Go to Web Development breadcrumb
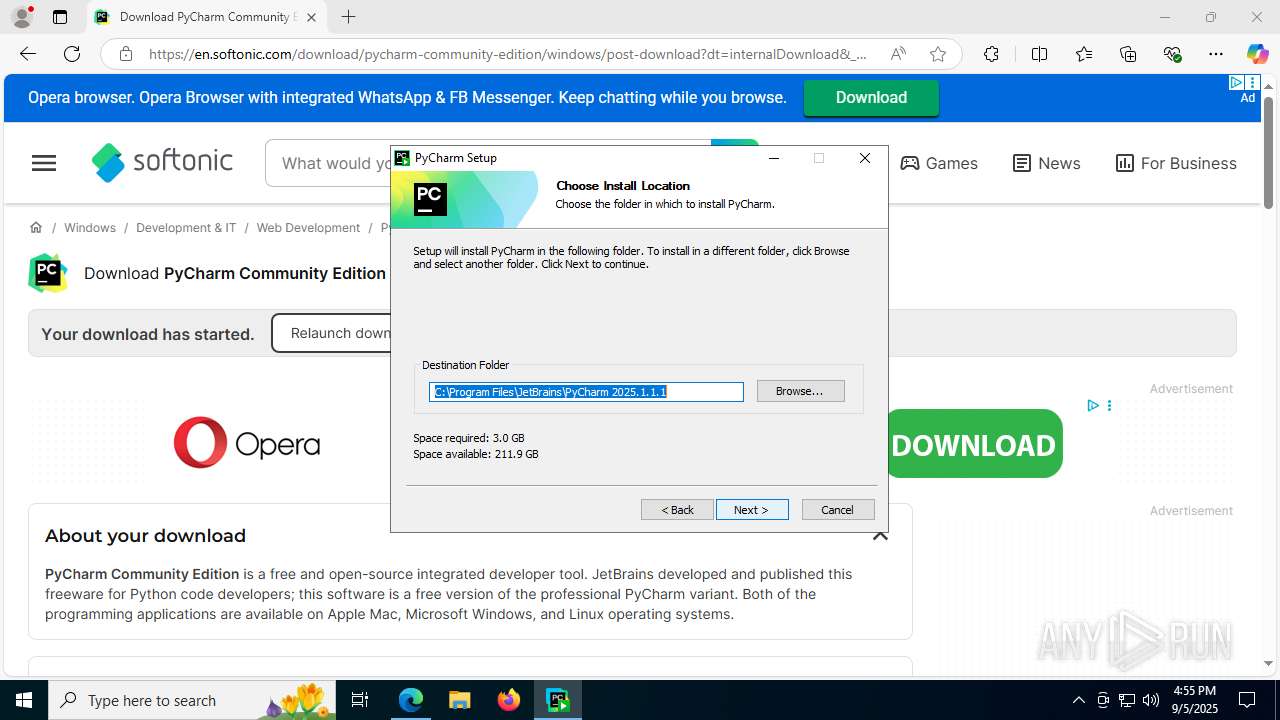Image resolution: width=1280 pixels, height=720 pixels. (x=308, y=227)
